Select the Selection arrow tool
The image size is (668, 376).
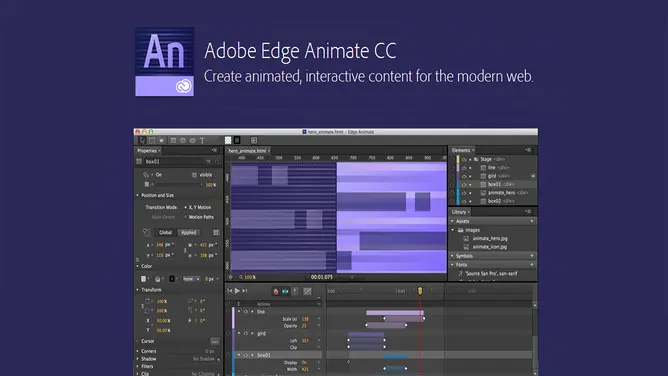(x=142, y=140)
